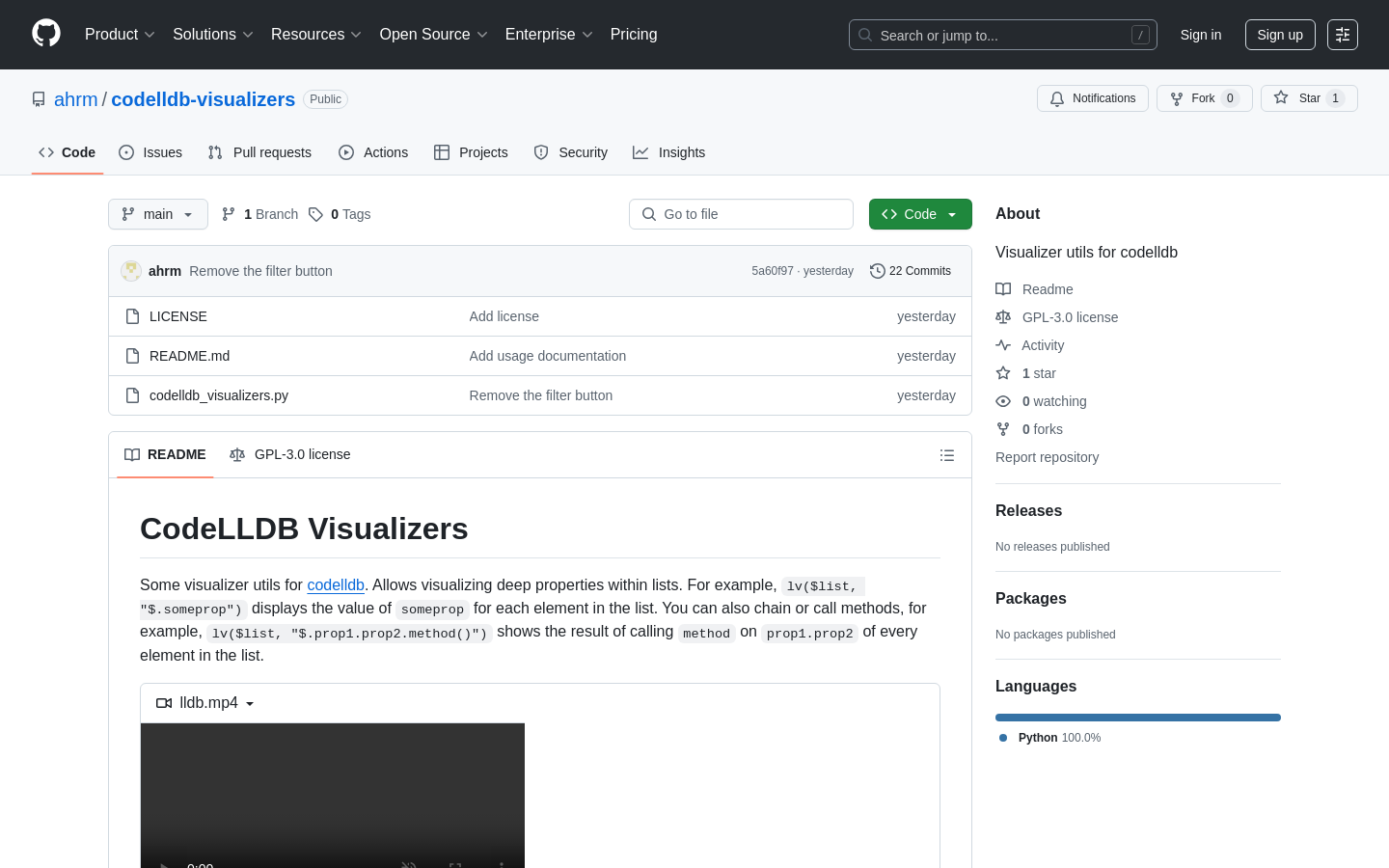Click the Python 100.0% language link
1389x868 pixels.
click(x=1050, y=738)
